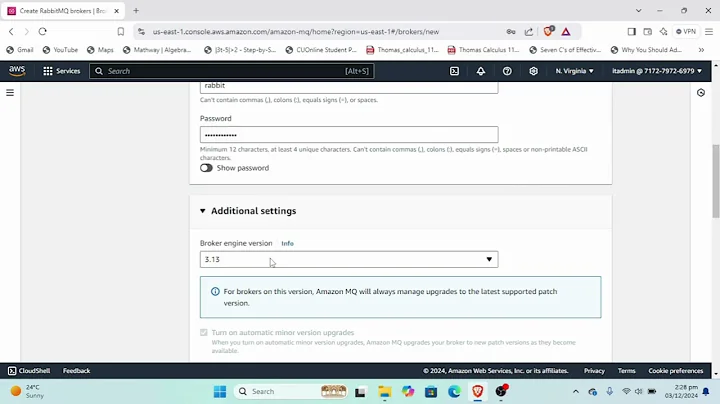Collapse the Additional settings section
Screen dimensions: 720x404
(202, 211)
